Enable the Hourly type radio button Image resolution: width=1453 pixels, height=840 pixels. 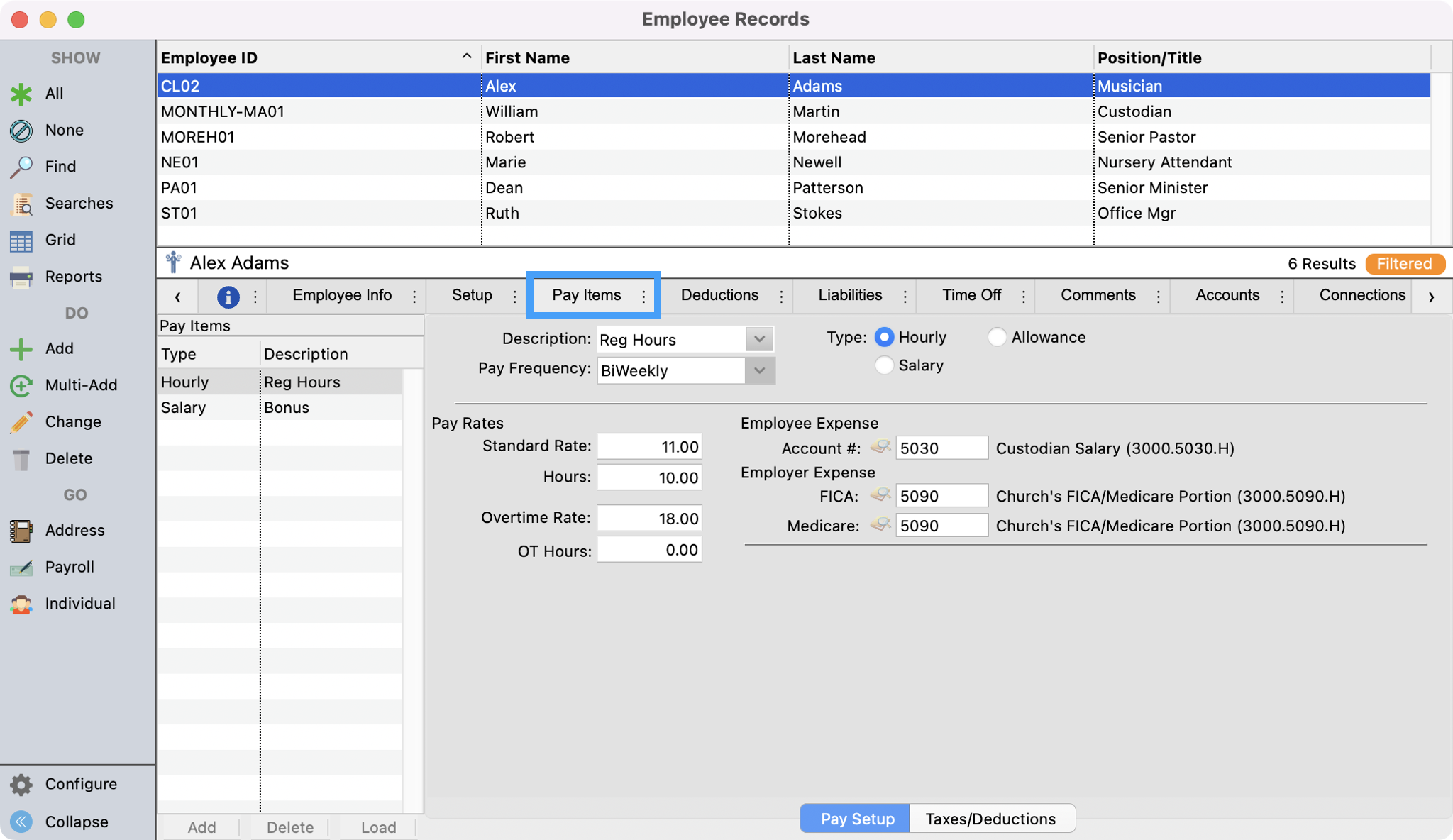[x=884, y=337]
